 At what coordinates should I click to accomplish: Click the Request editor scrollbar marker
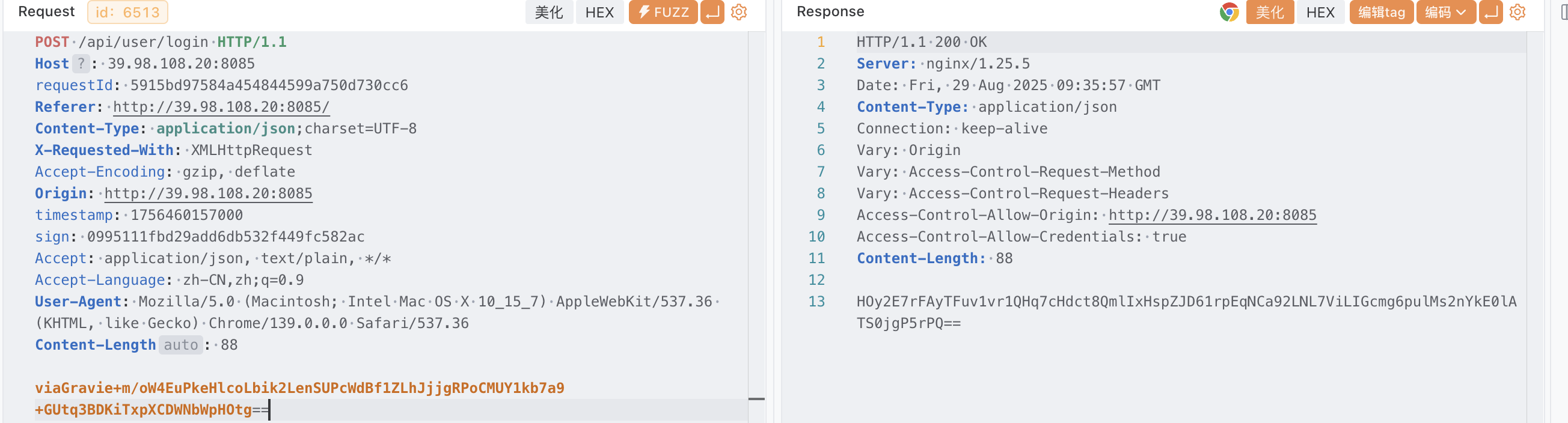click(756, 399)
